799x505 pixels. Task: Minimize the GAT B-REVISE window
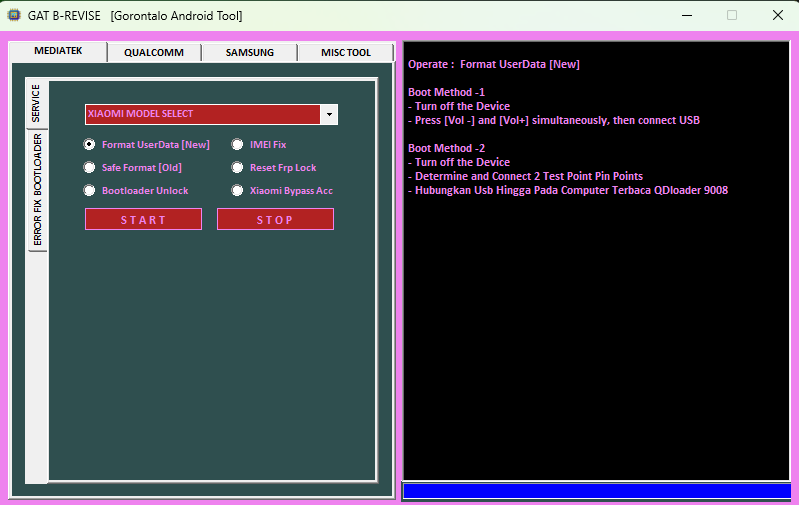[687, 15]
